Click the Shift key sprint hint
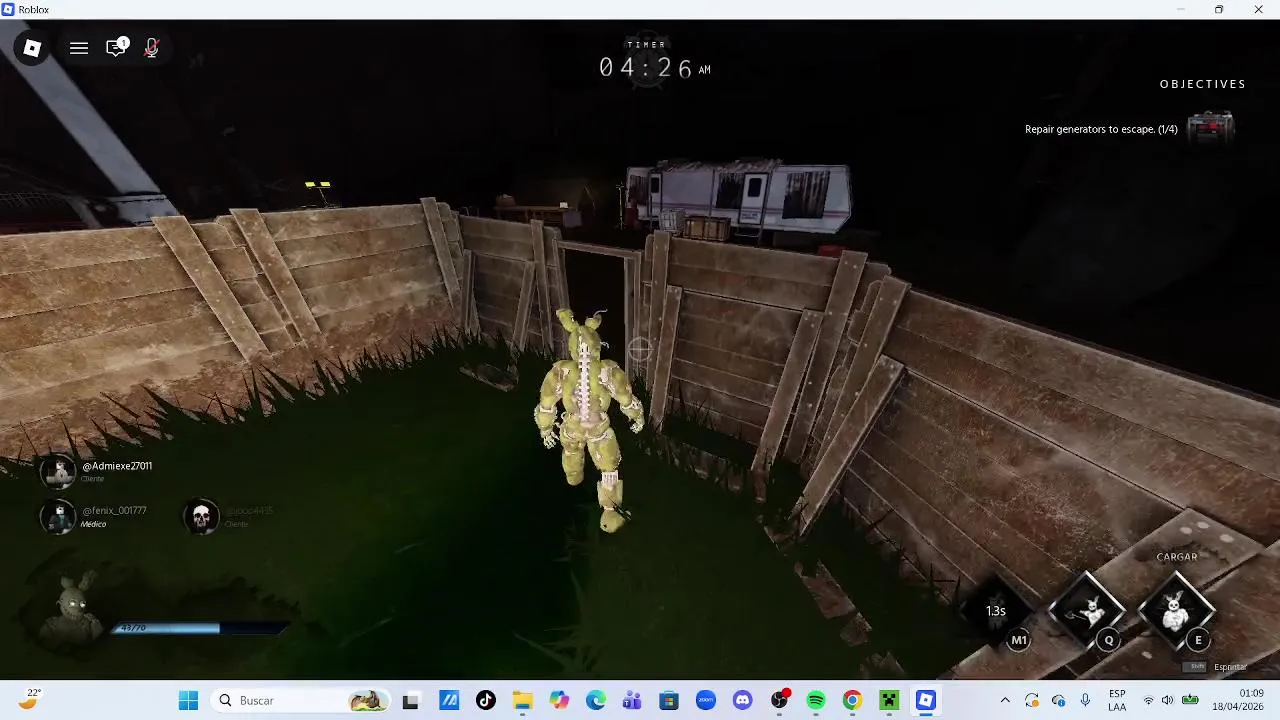This screenshot has width=1280, height=720. (1196, 667)
